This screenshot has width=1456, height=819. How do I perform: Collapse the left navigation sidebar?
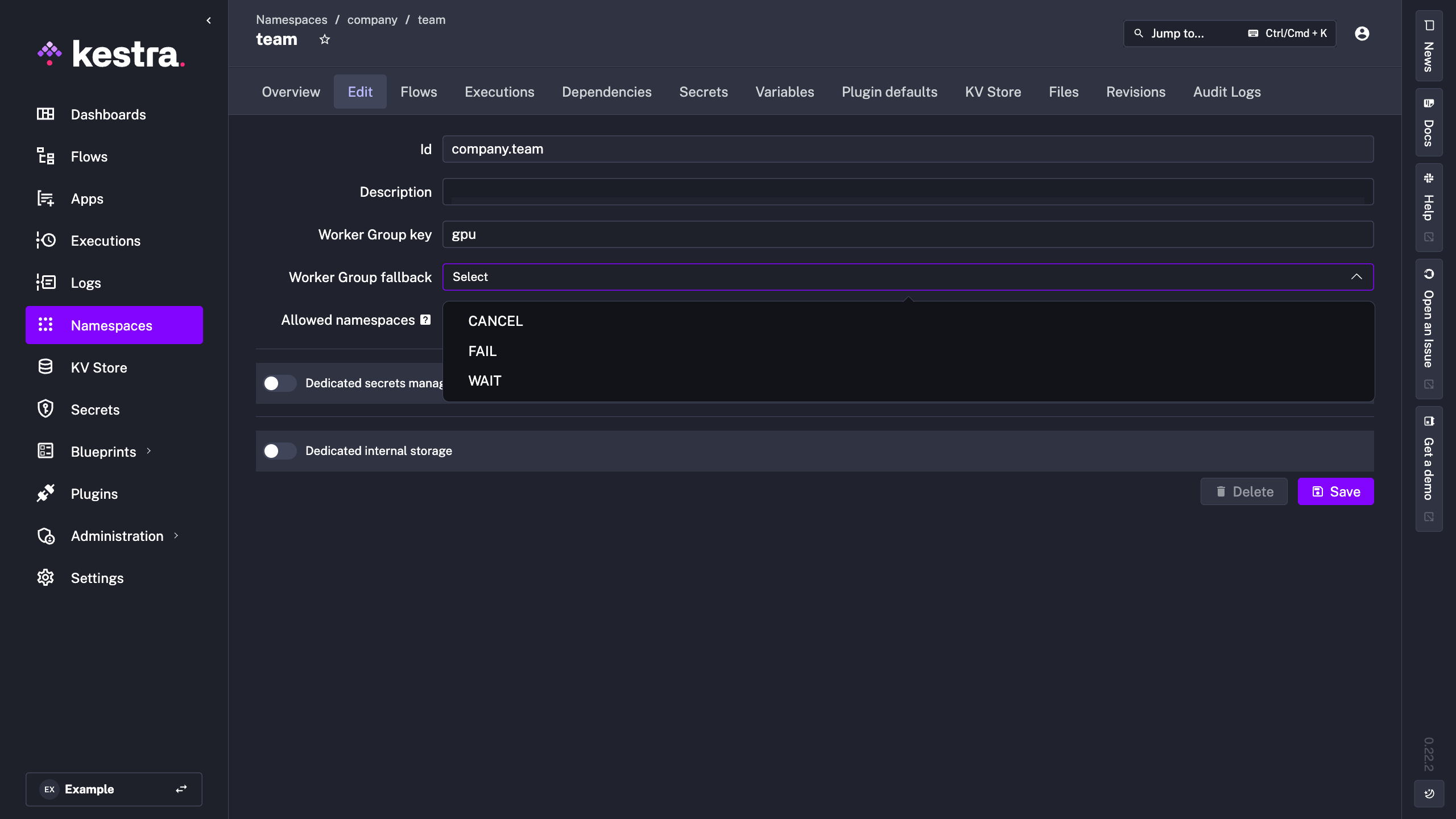click(x=209, y=20)
